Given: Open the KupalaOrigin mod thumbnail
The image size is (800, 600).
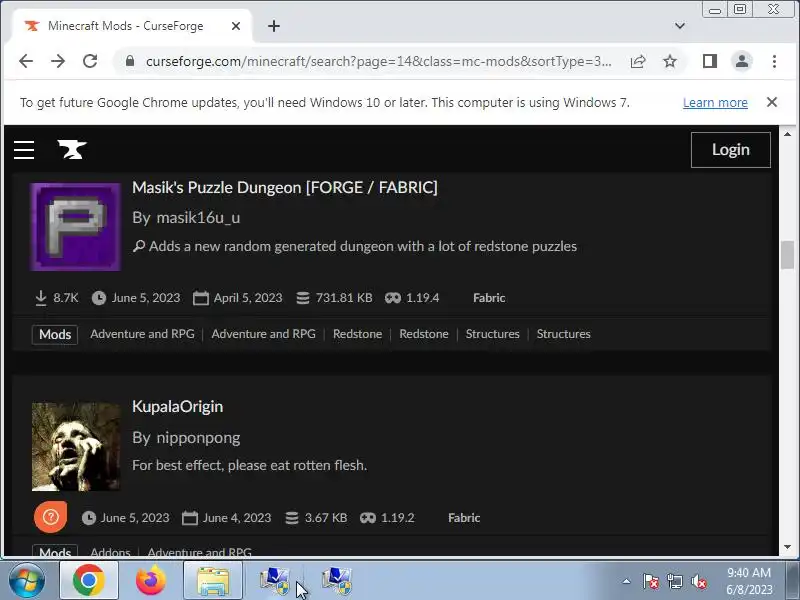Looking at the screenshot, I should tap(76, 446).
